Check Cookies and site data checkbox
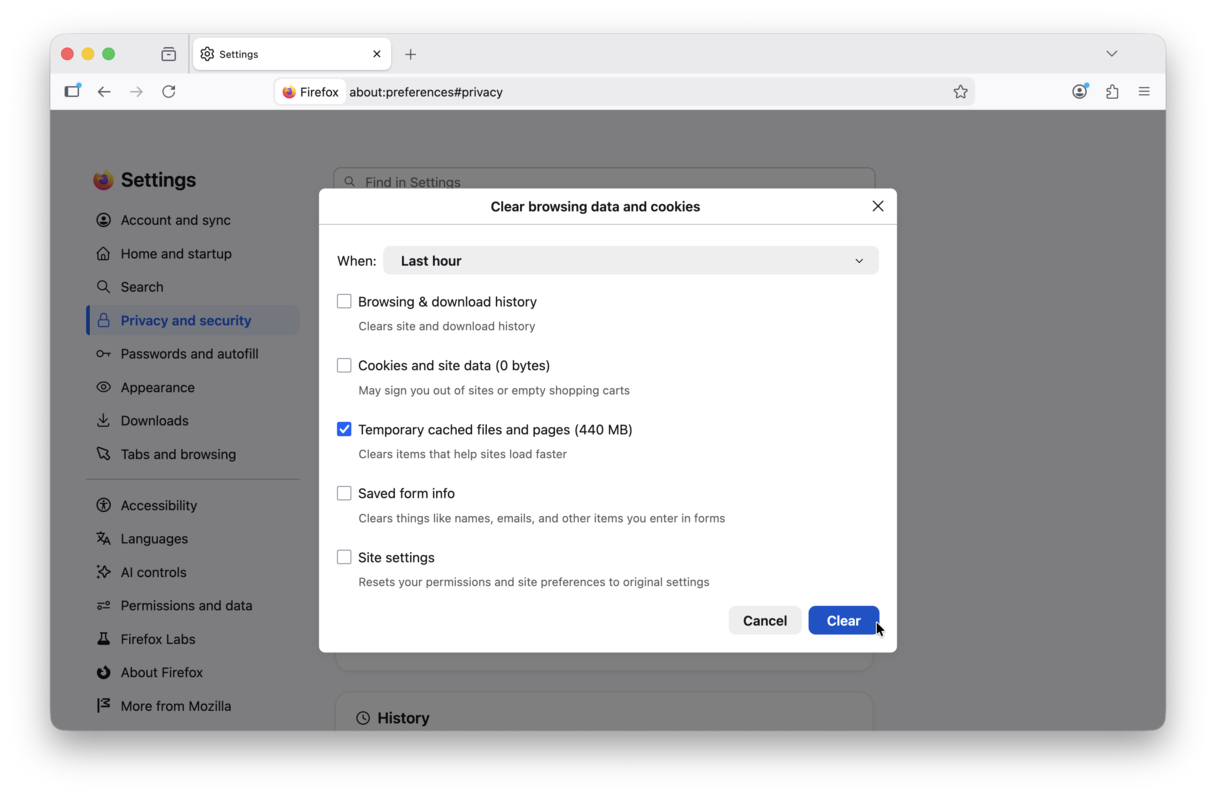The height and width of the screenshot is (797, 1216). 344,365
